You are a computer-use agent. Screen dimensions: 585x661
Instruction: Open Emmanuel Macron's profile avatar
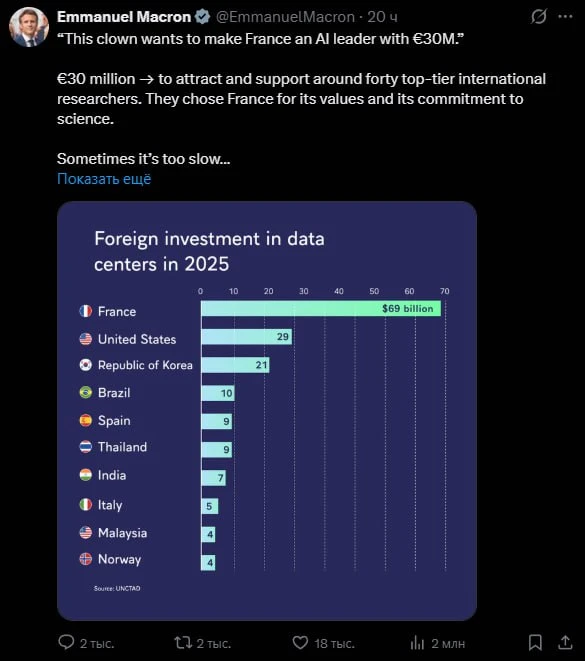pos(29,27)
